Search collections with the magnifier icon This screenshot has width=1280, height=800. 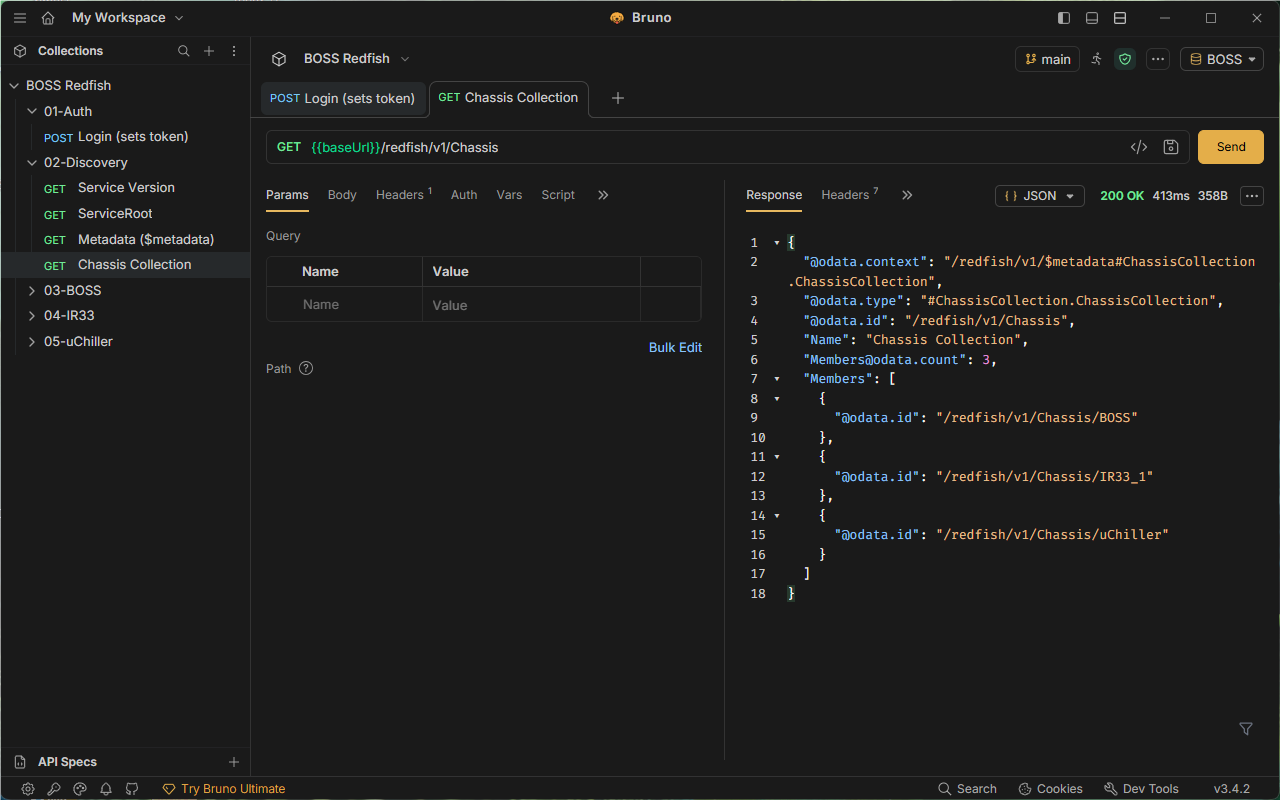pos(184,51)
